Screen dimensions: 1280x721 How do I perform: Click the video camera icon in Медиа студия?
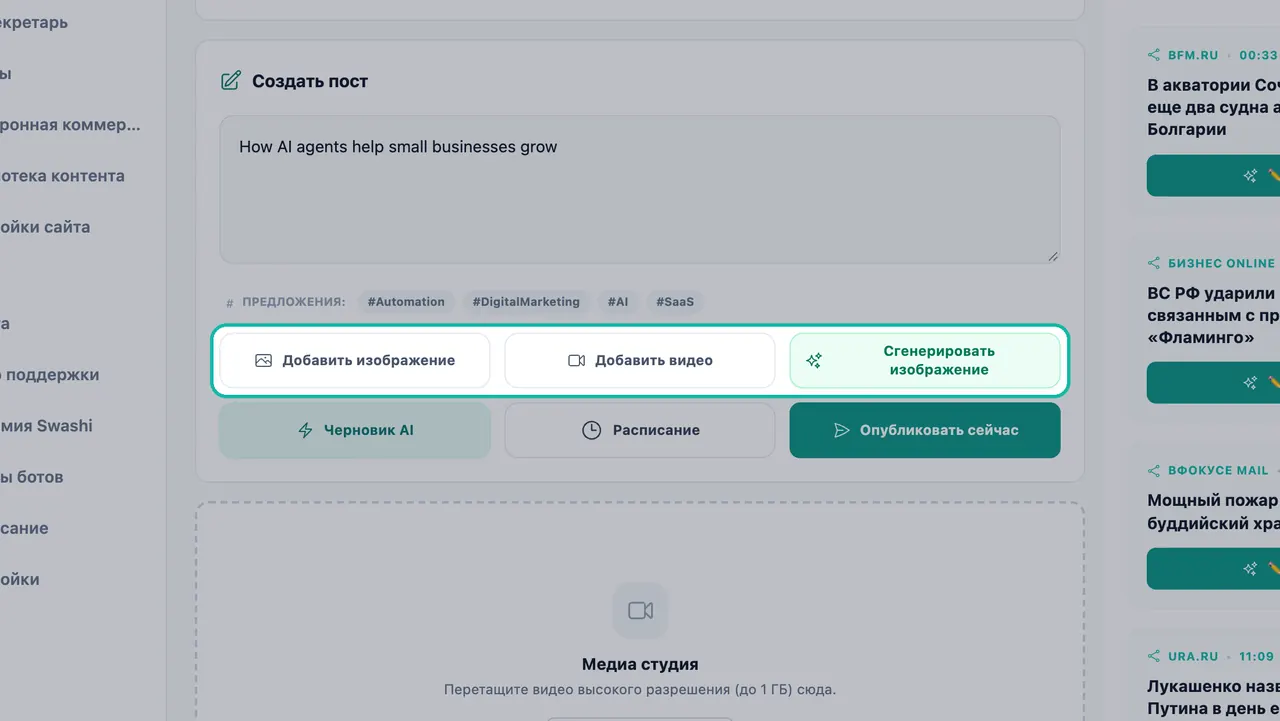[x=640, y=610]
